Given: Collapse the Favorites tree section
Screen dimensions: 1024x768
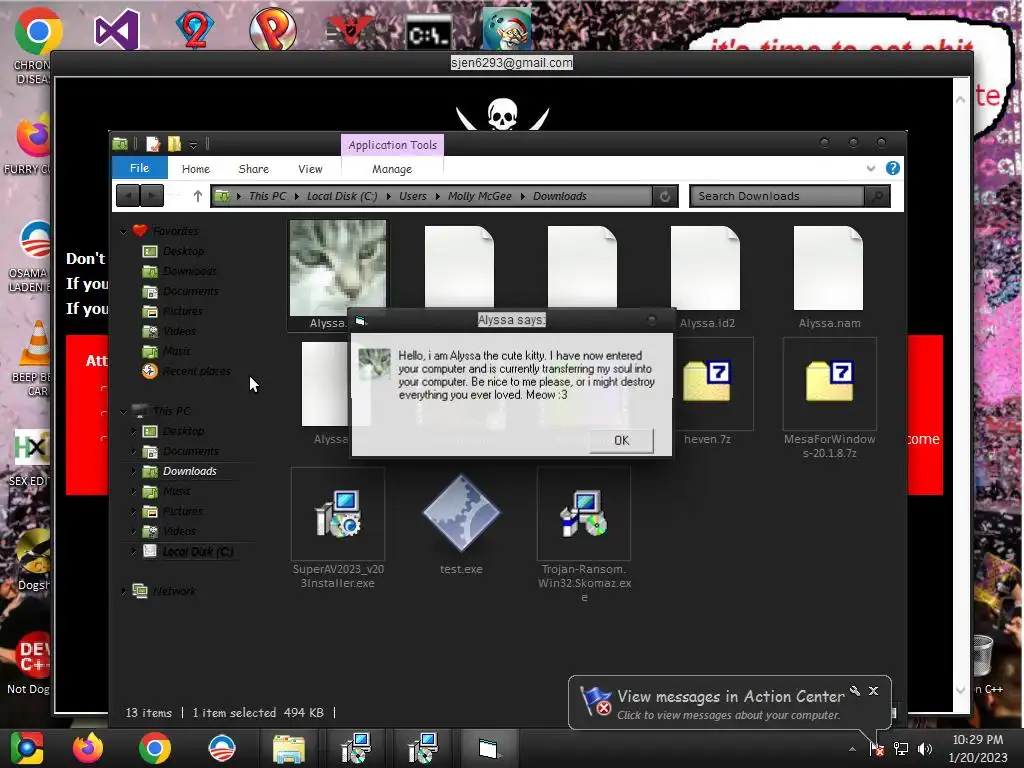Looking at the screenshot, I should coord(123,231).
